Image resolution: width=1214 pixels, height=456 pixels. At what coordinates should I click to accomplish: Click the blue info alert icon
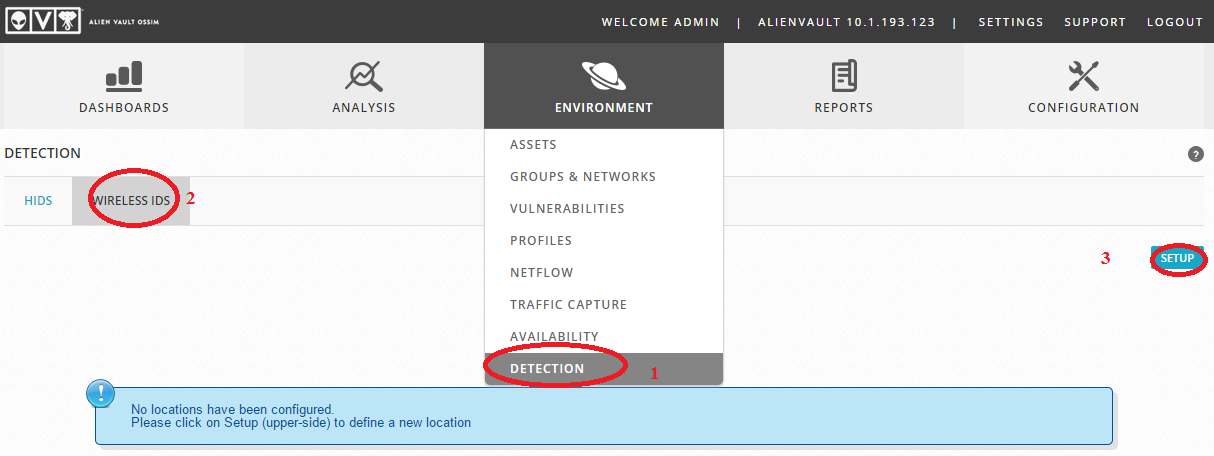[x=101, y=394]
